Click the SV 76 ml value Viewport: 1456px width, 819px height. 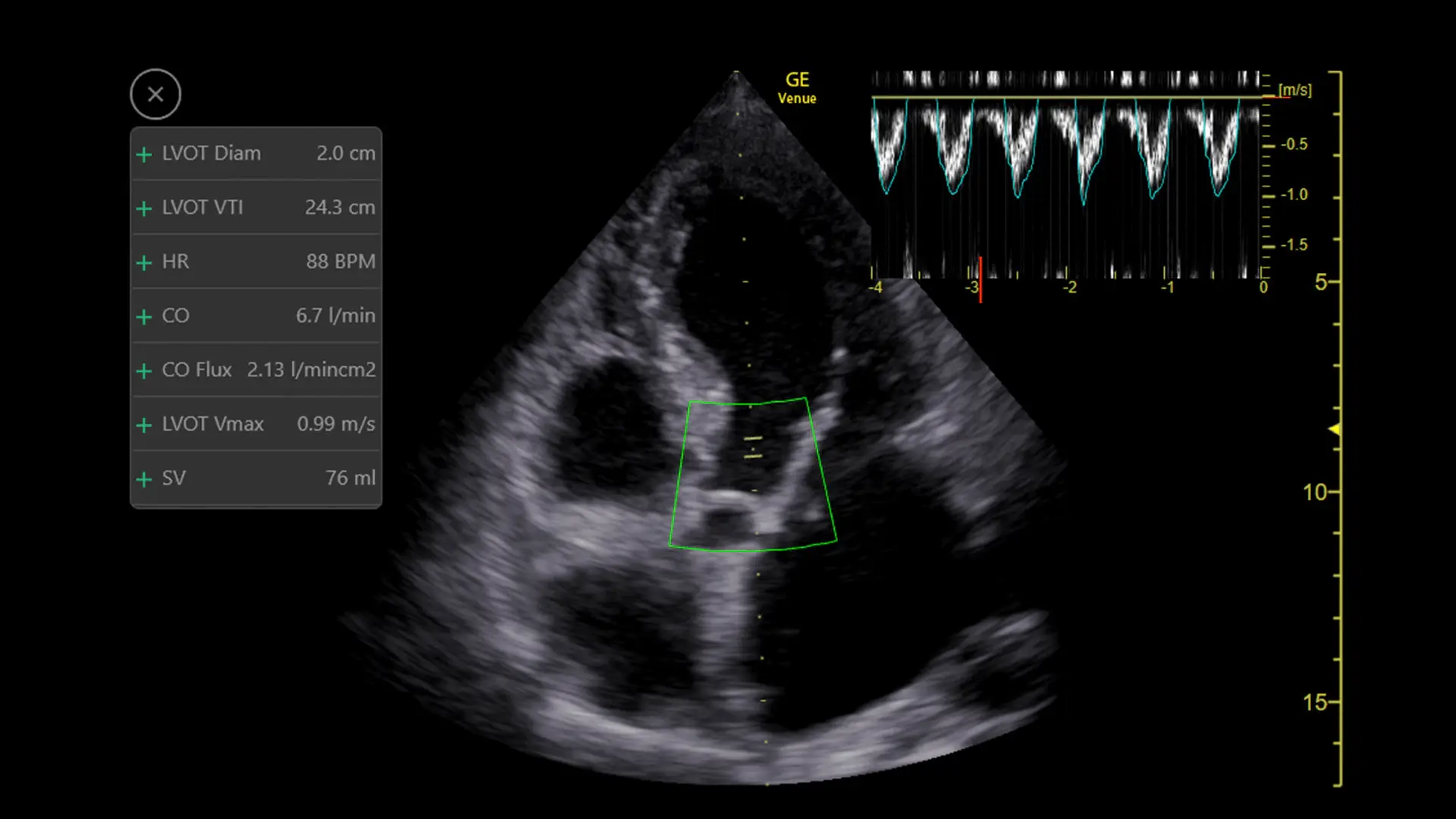click(x=350, y=478)
